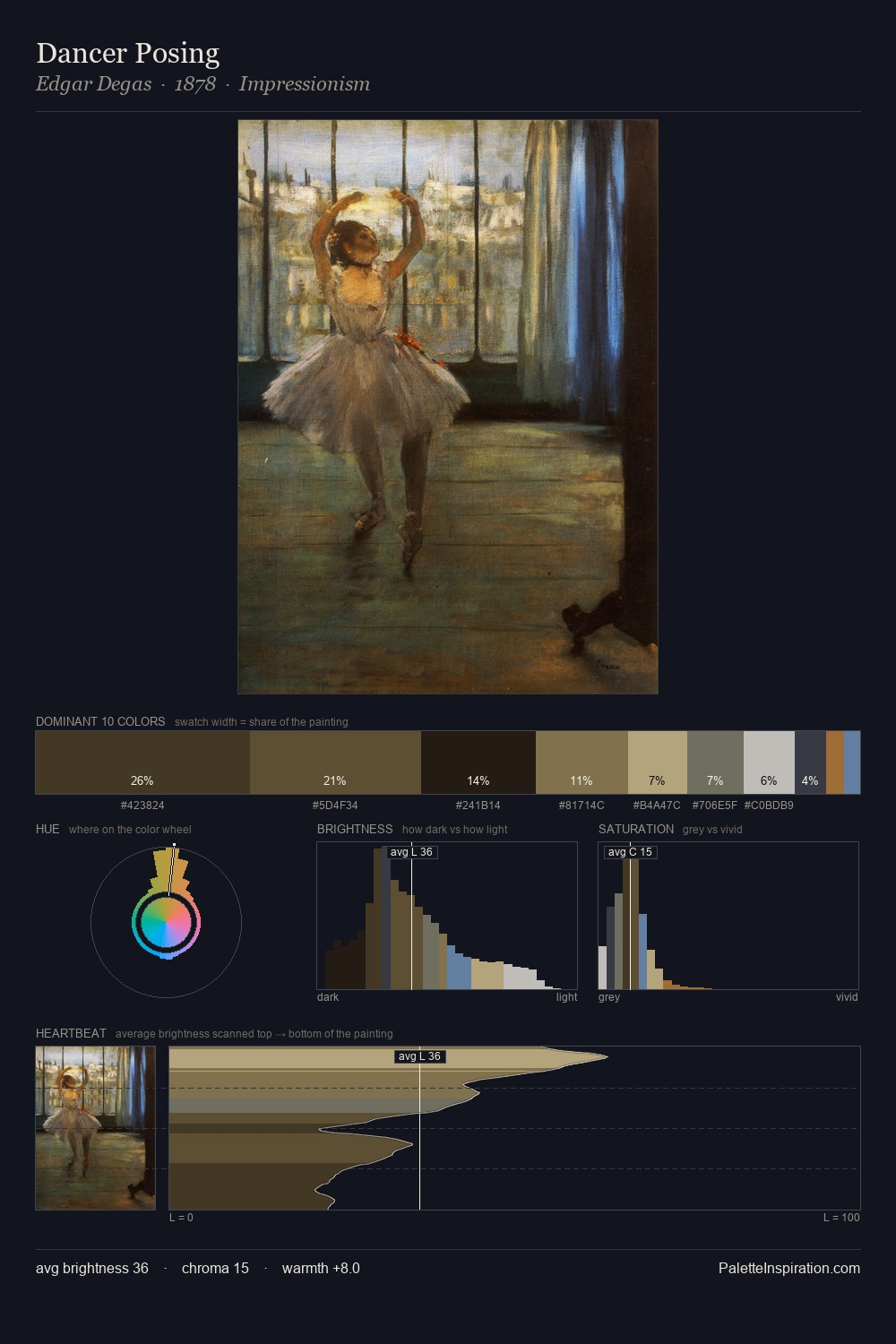Click hex code #B4A47C
896x1344 pixels.
tap(657, 806)
